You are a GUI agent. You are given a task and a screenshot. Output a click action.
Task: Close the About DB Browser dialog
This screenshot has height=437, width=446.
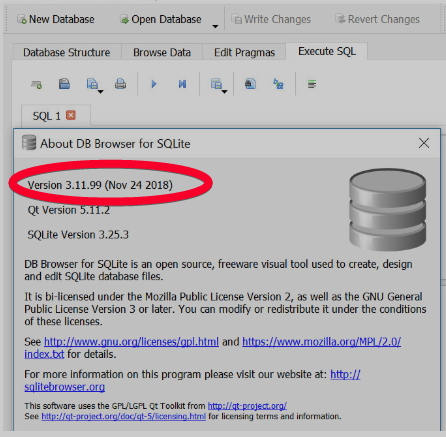coord(424,143)
